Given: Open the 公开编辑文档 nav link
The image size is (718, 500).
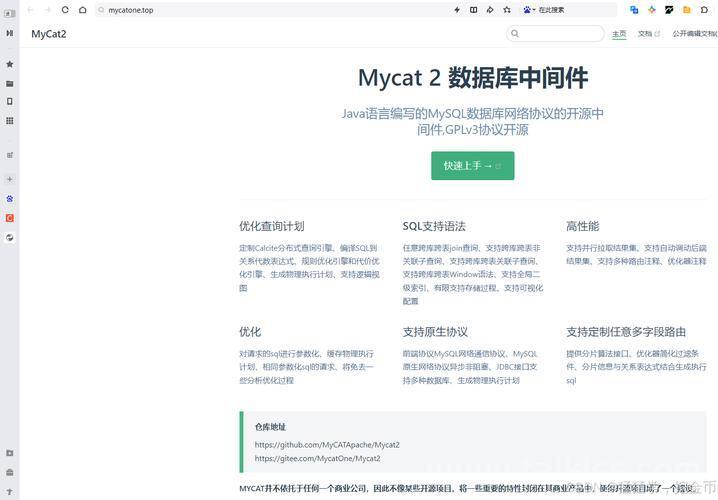Looking at the screenshot, I should pyautogui.click(x=695, y=34).
